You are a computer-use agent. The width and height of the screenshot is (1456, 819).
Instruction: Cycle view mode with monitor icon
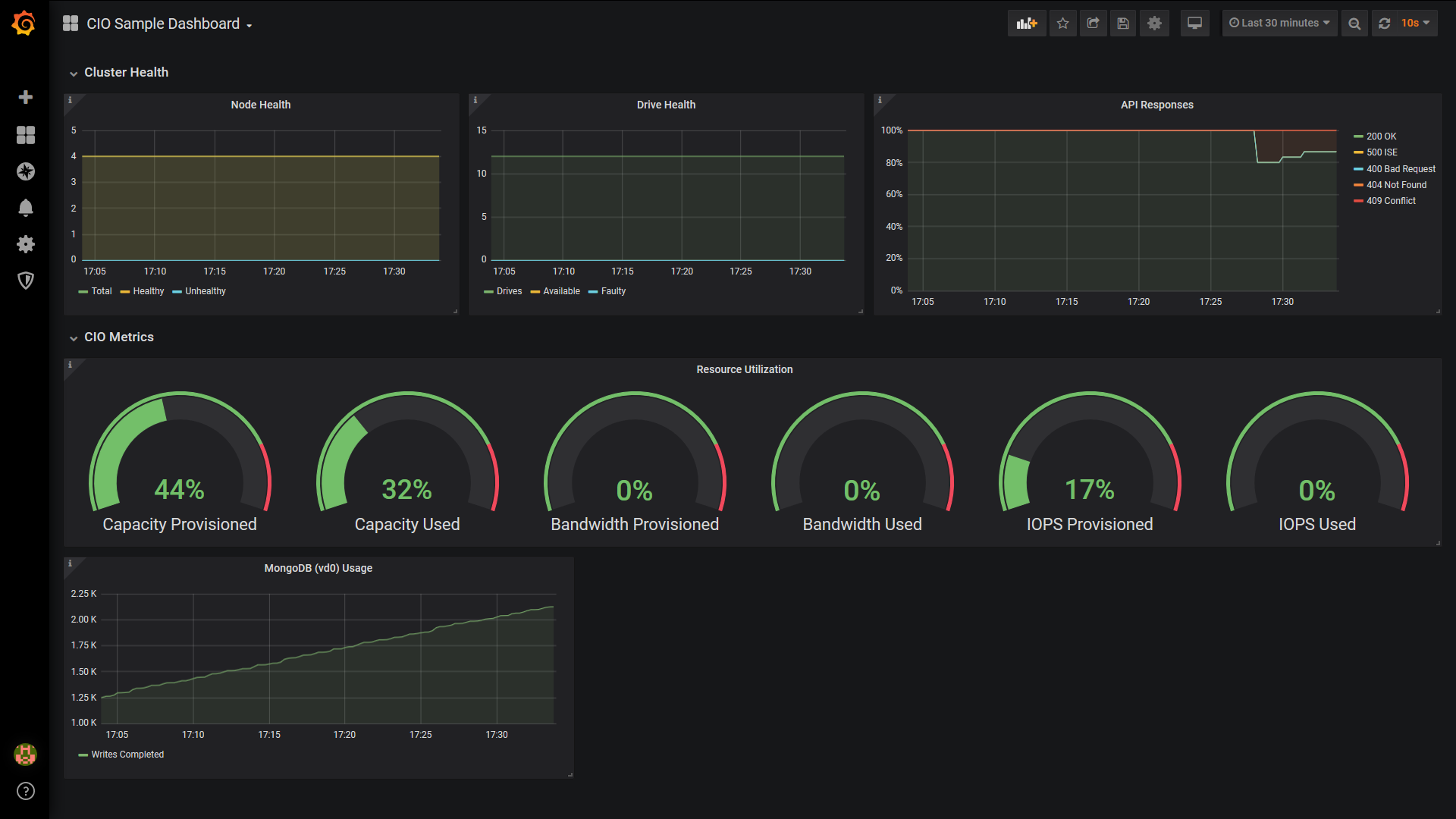(x=1194, y=24)
